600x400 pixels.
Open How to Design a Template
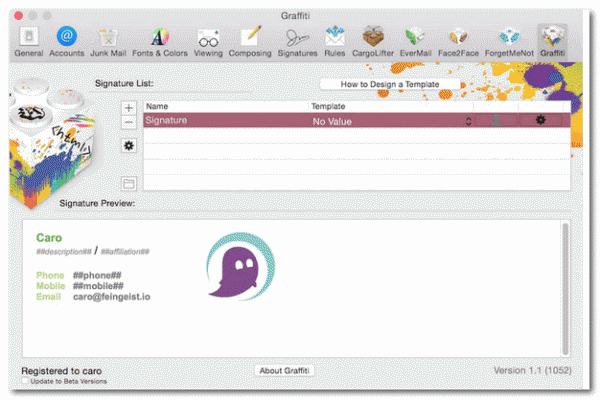[x=390, y=84]
